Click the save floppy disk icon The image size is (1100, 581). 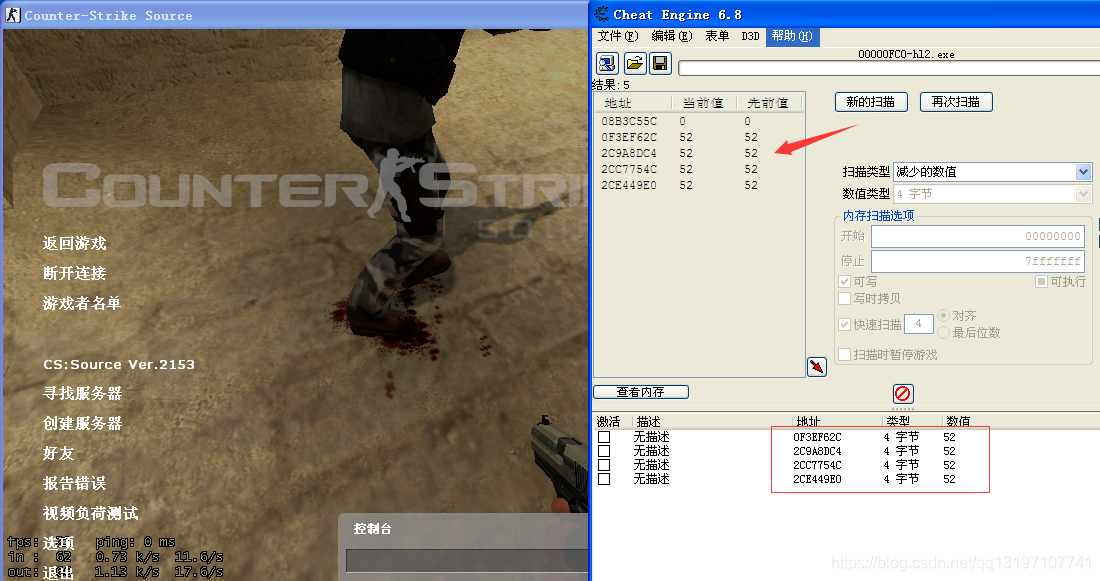660,63
